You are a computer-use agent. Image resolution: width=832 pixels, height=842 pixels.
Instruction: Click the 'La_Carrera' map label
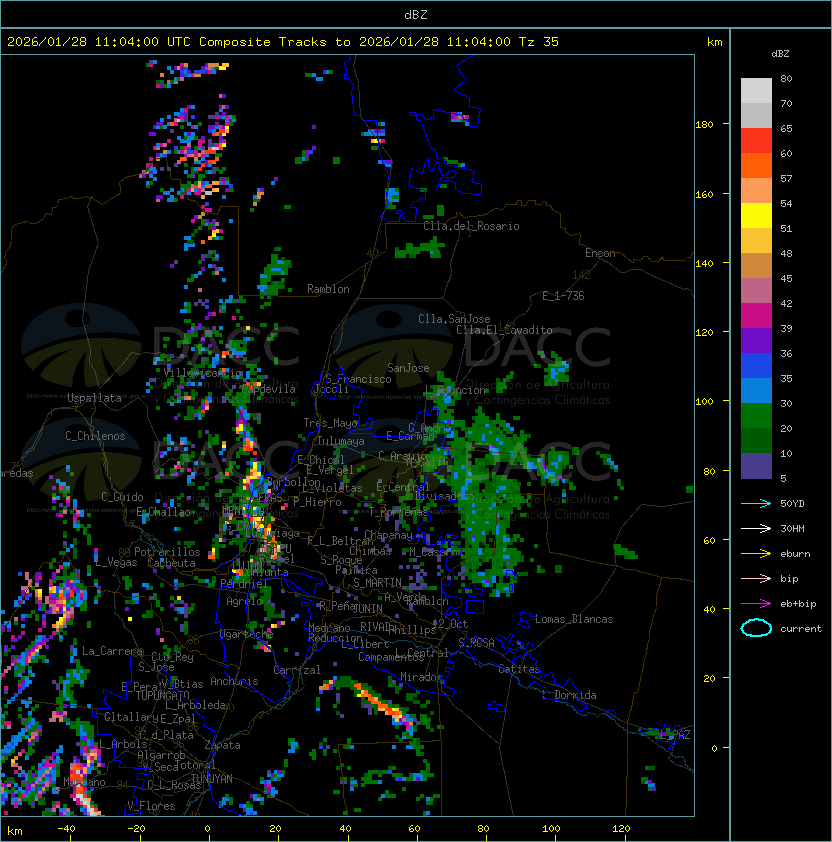click(113, 651)
